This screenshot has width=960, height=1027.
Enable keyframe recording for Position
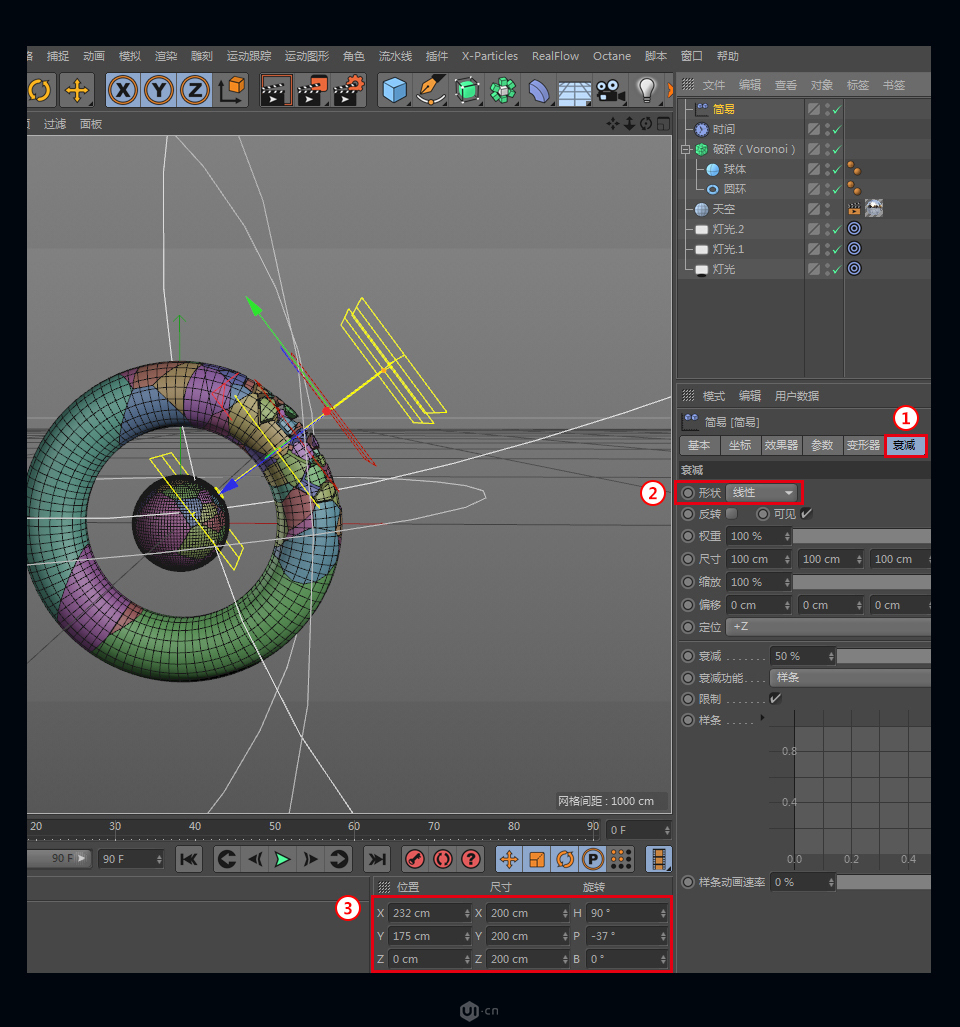coord(508,859)
